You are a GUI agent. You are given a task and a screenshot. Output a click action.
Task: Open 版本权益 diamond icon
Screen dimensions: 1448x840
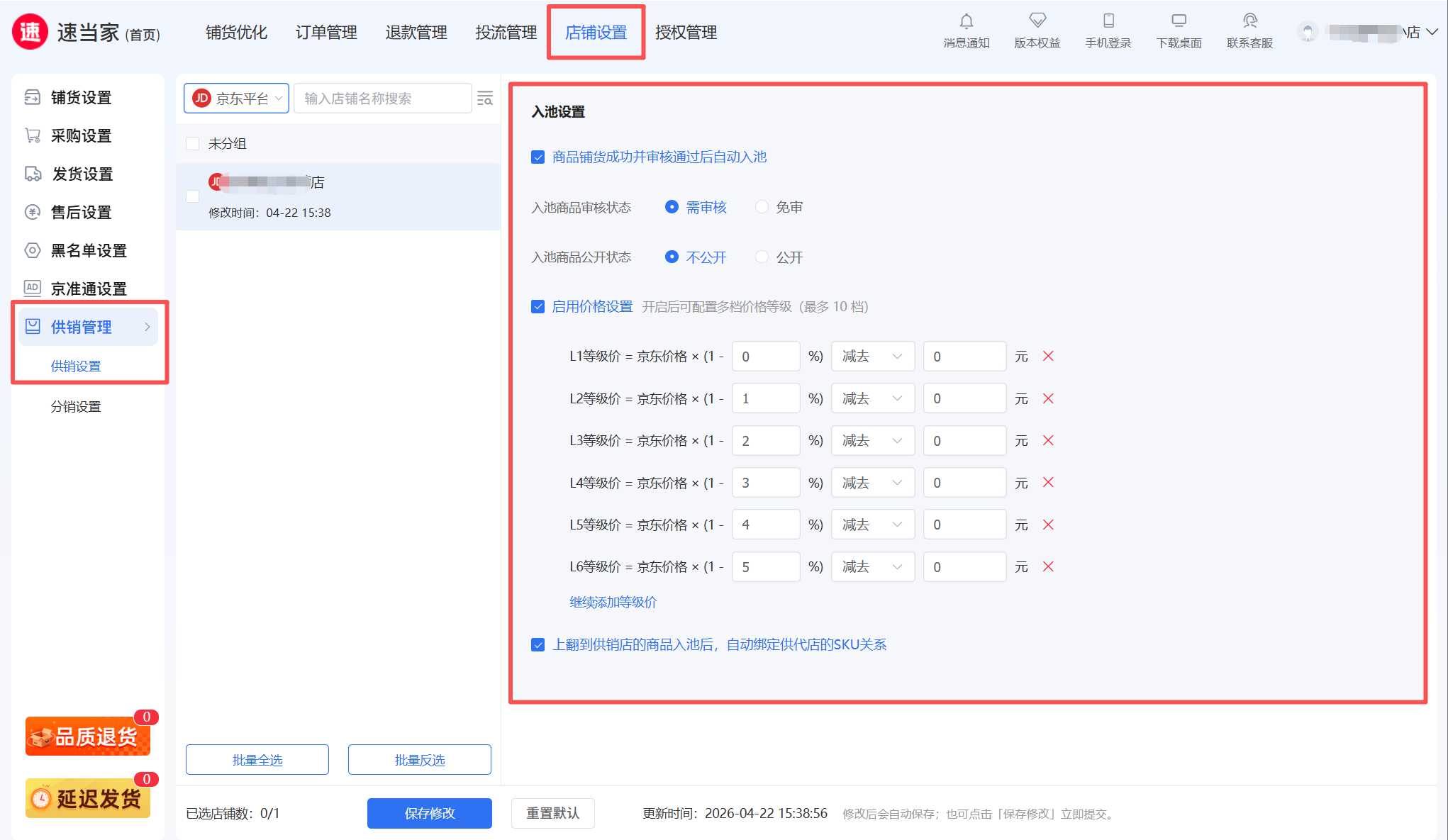click(x=1037, y=21)
